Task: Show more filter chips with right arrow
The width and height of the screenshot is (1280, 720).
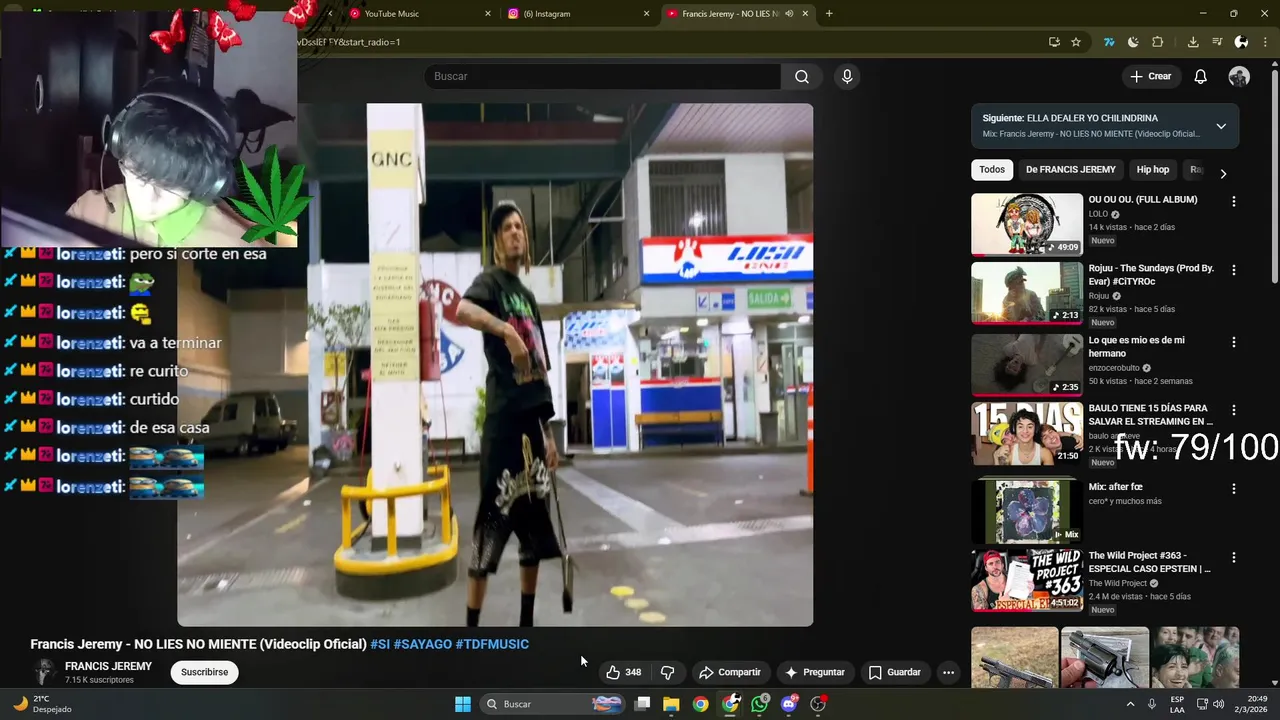Action: pos(1222,173)
